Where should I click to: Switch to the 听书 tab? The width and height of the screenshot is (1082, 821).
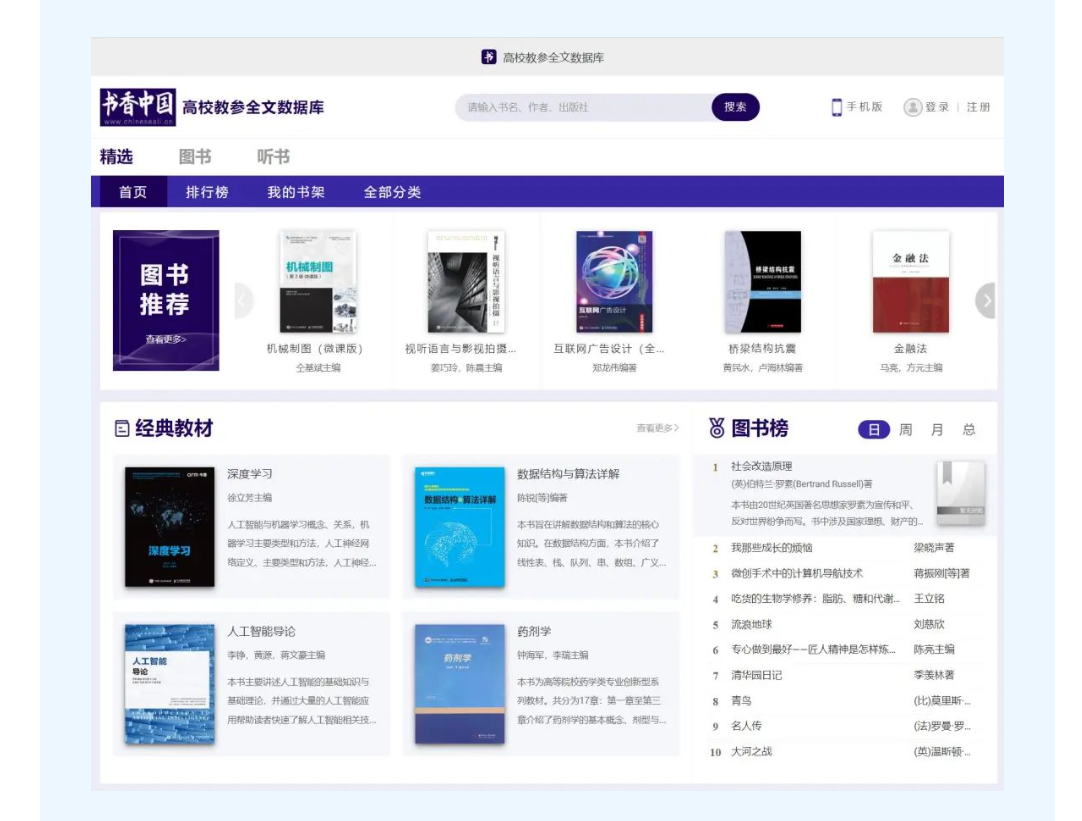pos(273,157)
